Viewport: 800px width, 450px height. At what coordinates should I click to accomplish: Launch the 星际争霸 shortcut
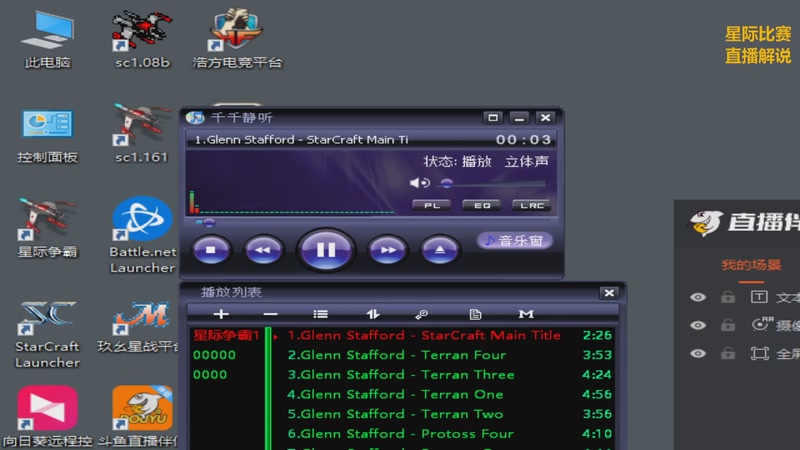click(x=47, y=229)
